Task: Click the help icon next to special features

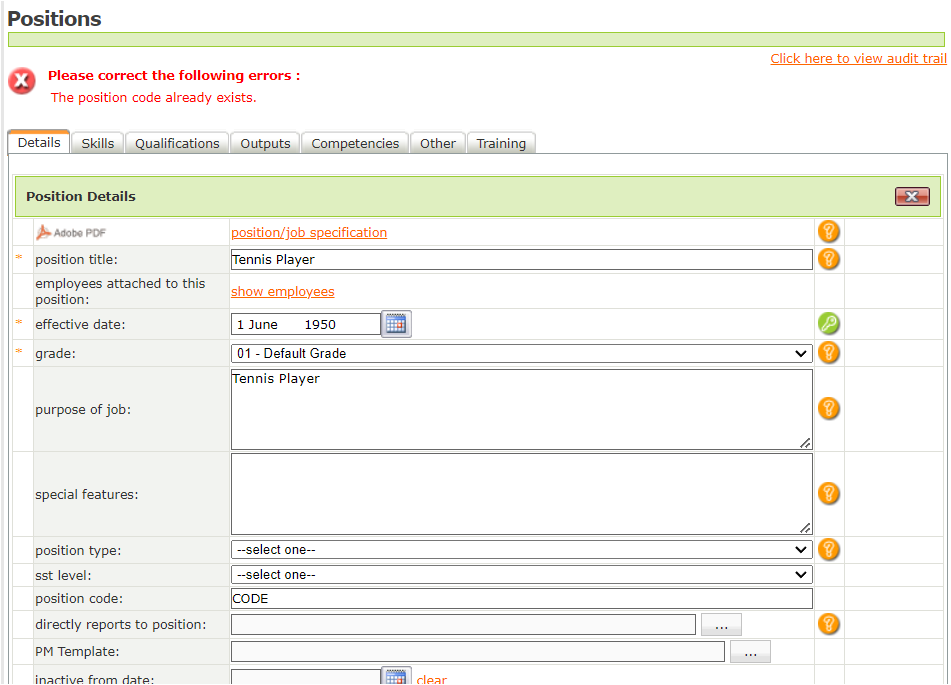Action: pos(828,493)
